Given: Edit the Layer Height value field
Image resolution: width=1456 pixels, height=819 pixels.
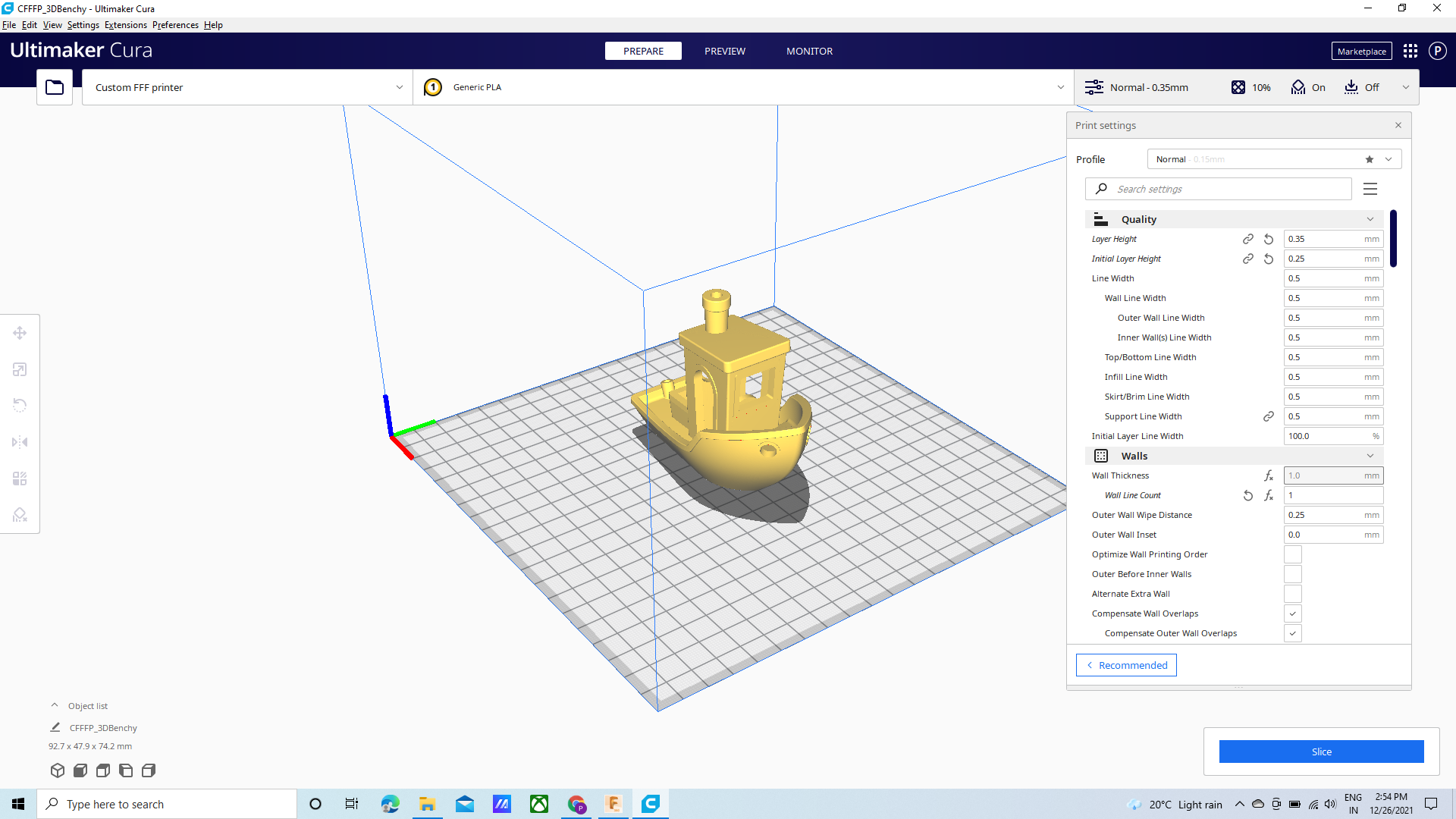Looking at the screenshot, I should 1333,239.
